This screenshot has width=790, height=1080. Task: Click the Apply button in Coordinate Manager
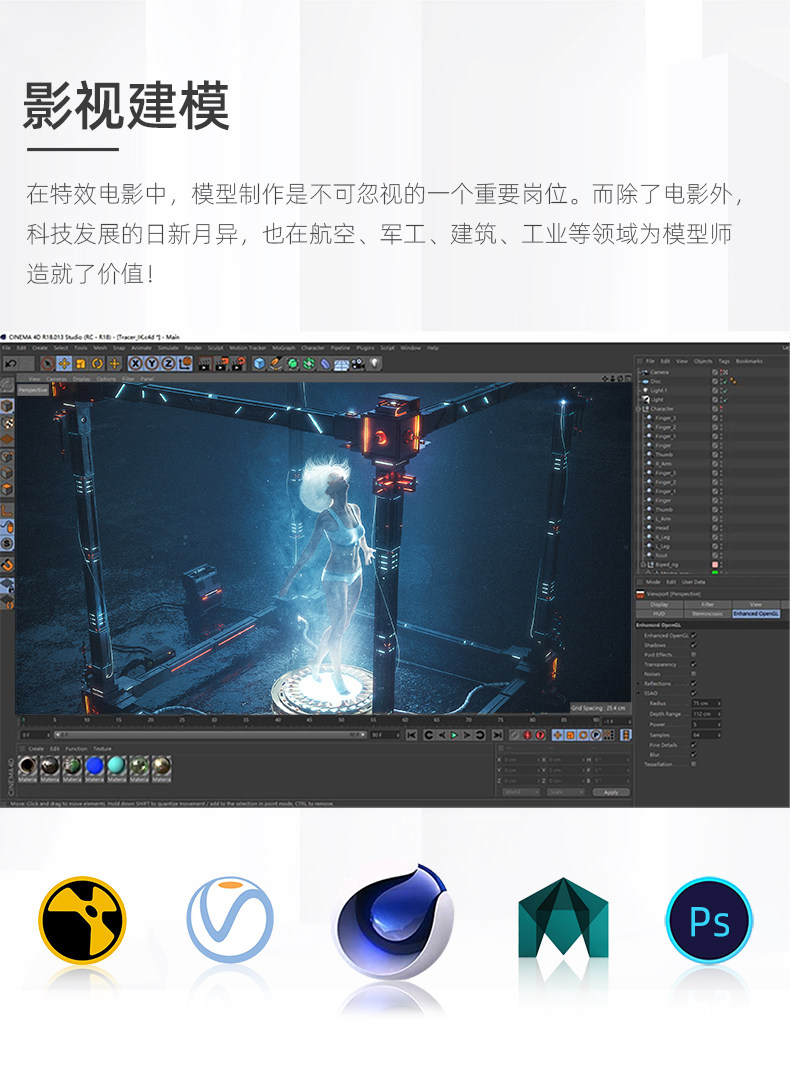tap(611, 792)
